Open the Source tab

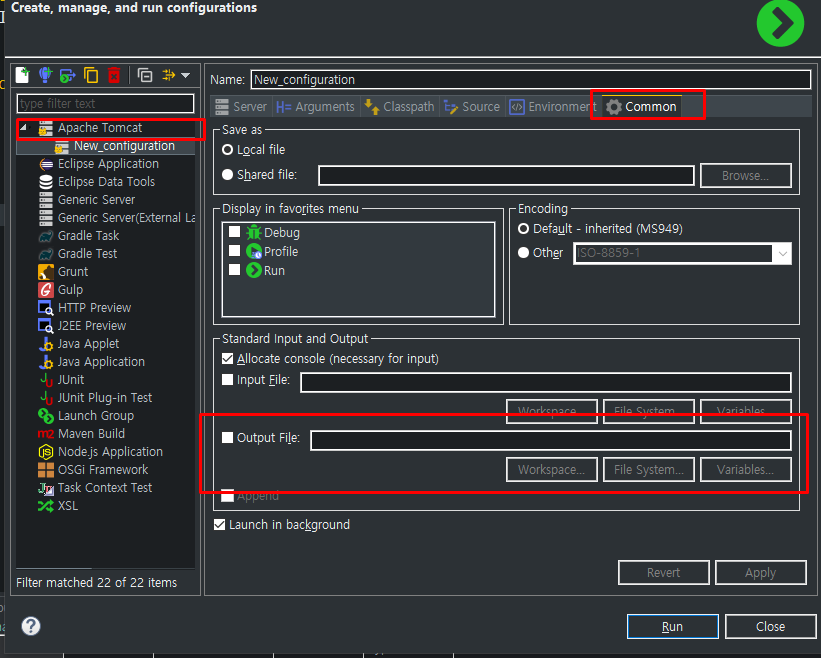472,107
